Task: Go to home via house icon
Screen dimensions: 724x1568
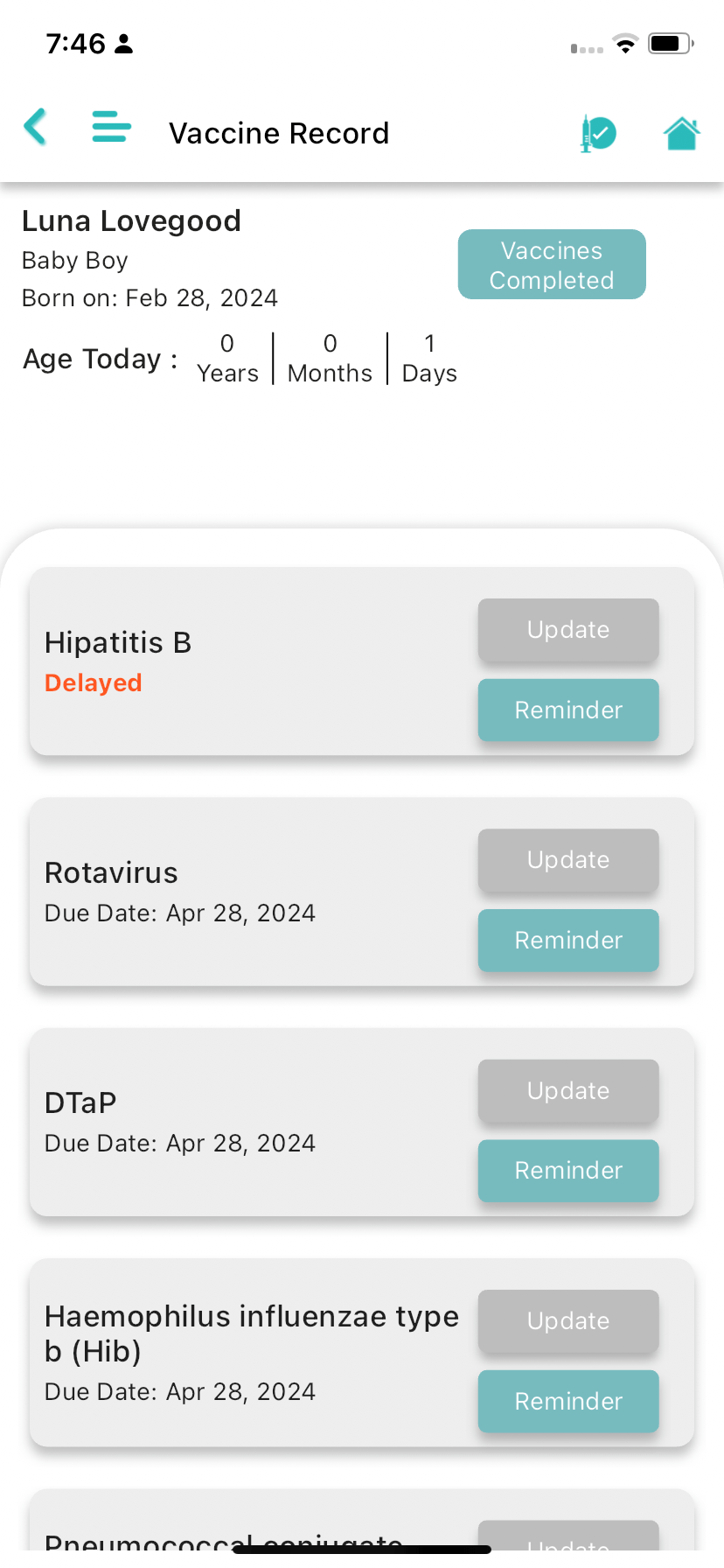Action: click(x=682, y=134)
